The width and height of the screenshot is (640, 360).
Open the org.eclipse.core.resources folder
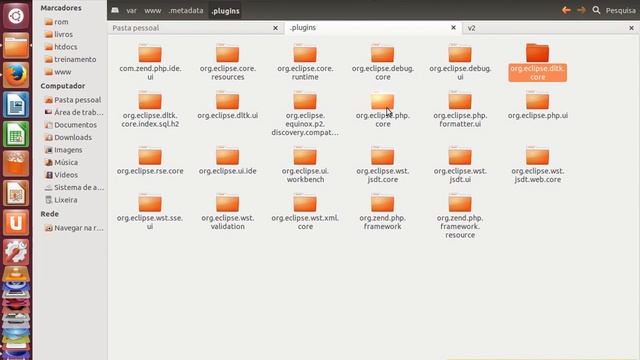point(228,61)
